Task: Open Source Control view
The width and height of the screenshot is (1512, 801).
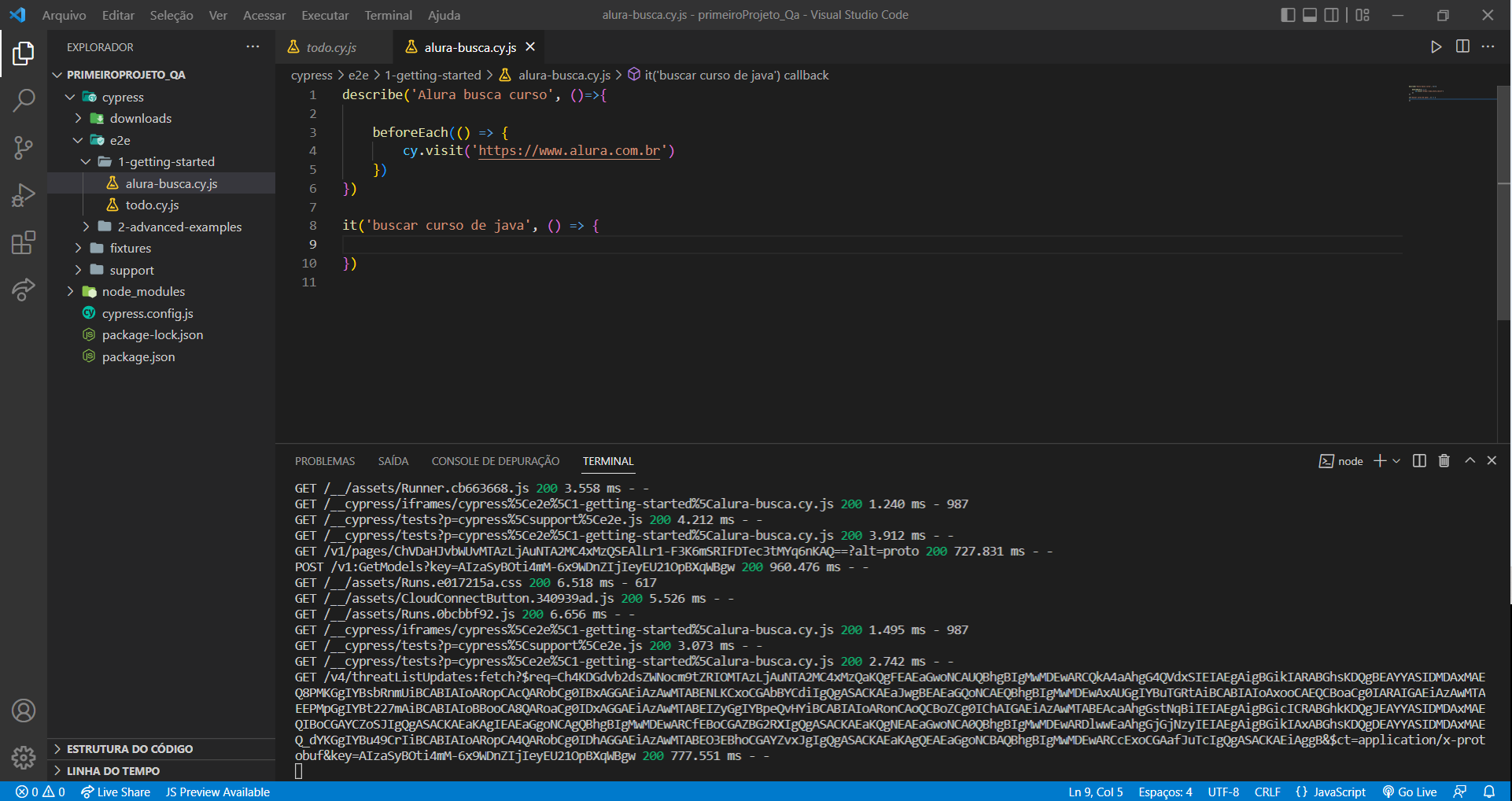Action: (24, 147)
